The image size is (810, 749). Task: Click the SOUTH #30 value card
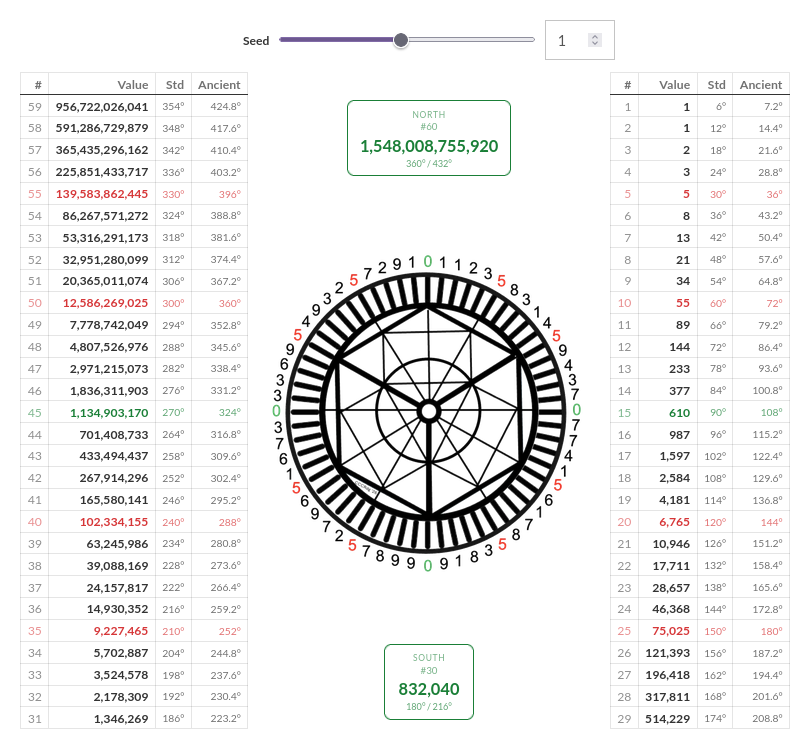point(429,682)
